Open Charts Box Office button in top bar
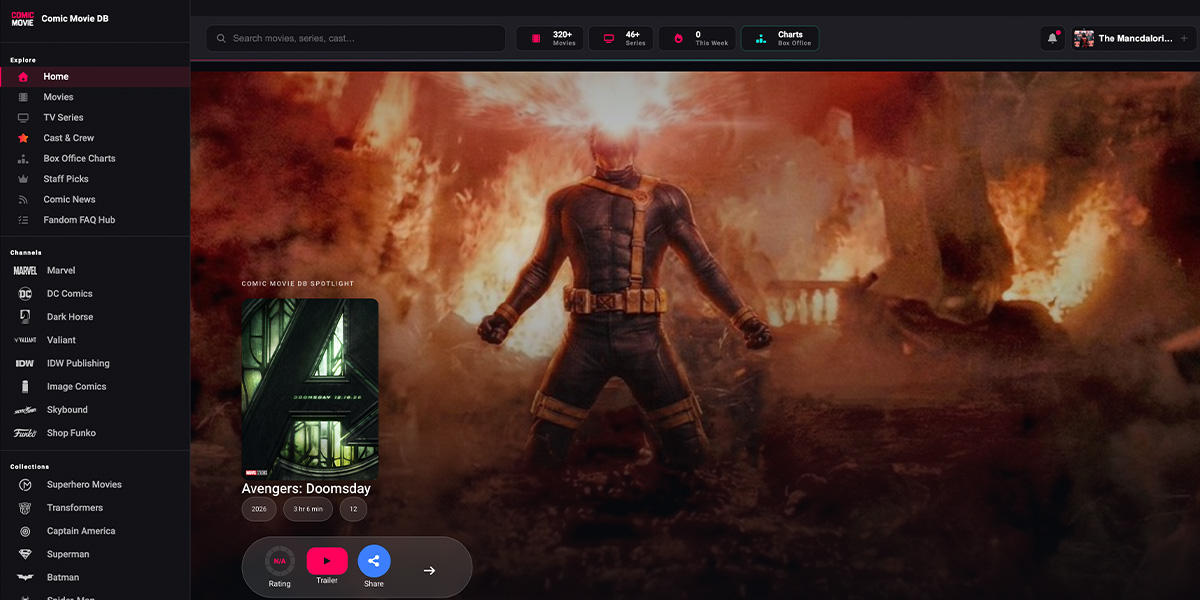The width and height of the screenshot is (1200, 600). point(780,38)
